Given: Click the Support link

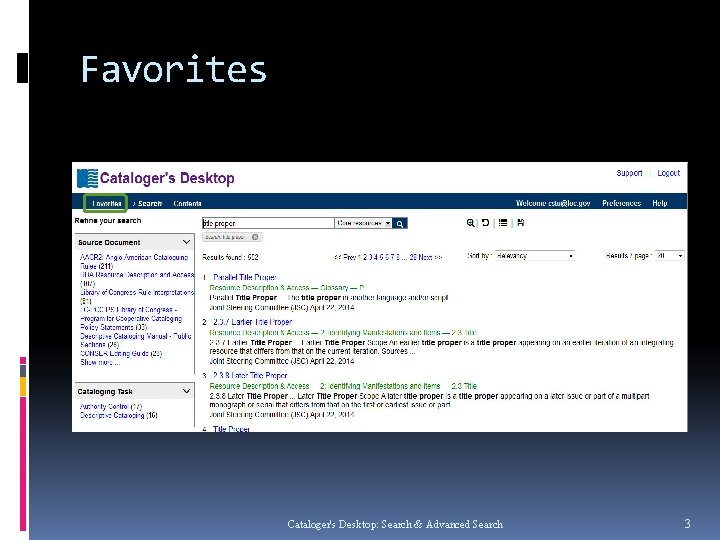Looking at the screenshot, I should click(629, 173).
